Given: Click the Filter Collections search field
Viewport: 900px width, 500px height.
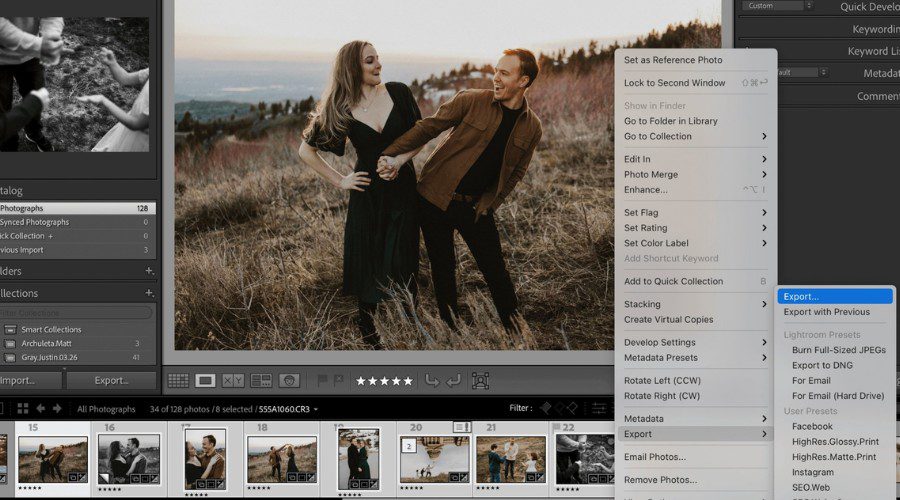Looking at the screenshot, I should click(x=76, y=313).
